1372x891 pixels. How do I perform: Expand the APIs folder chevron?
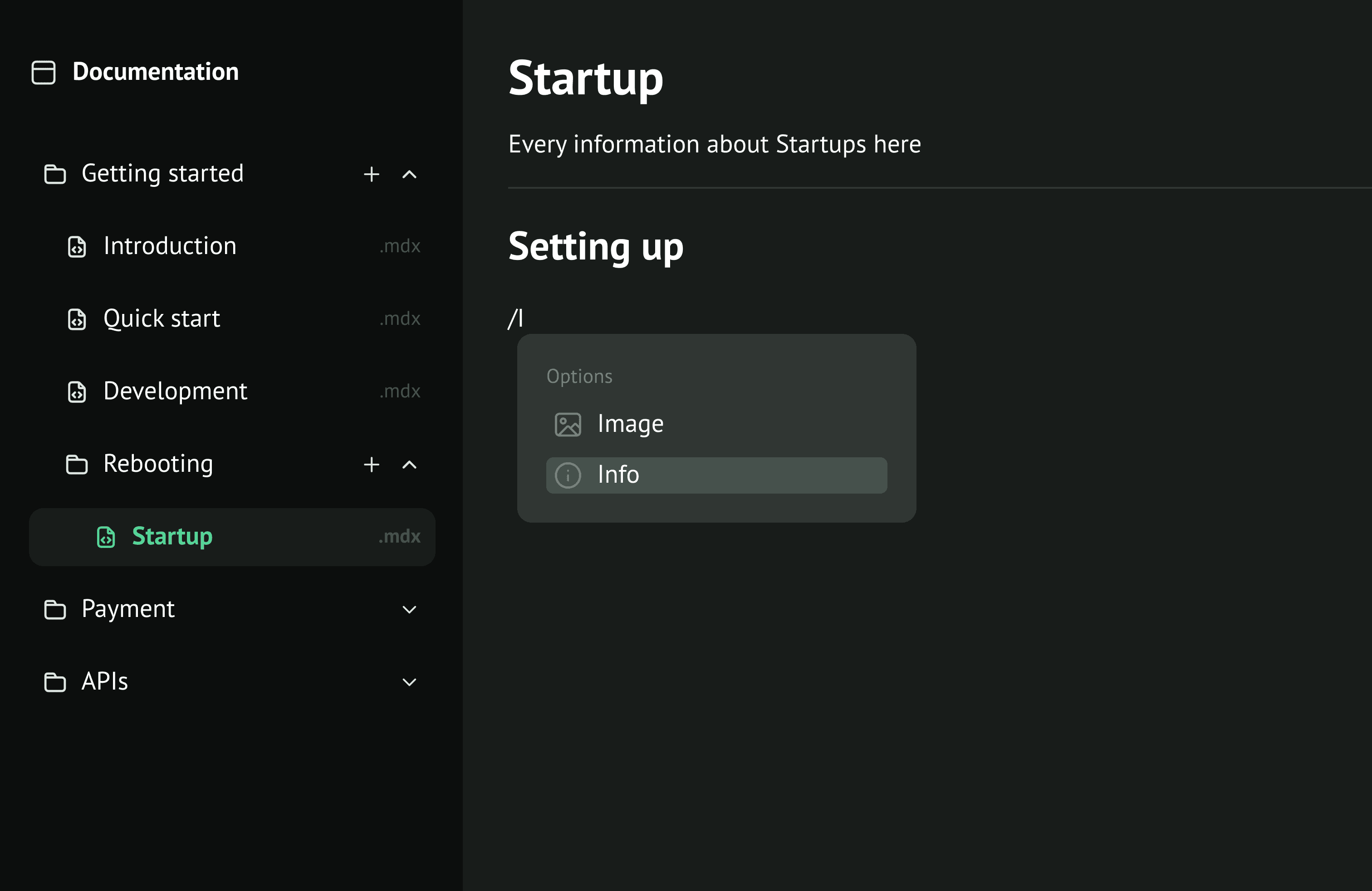pos(409,682)
